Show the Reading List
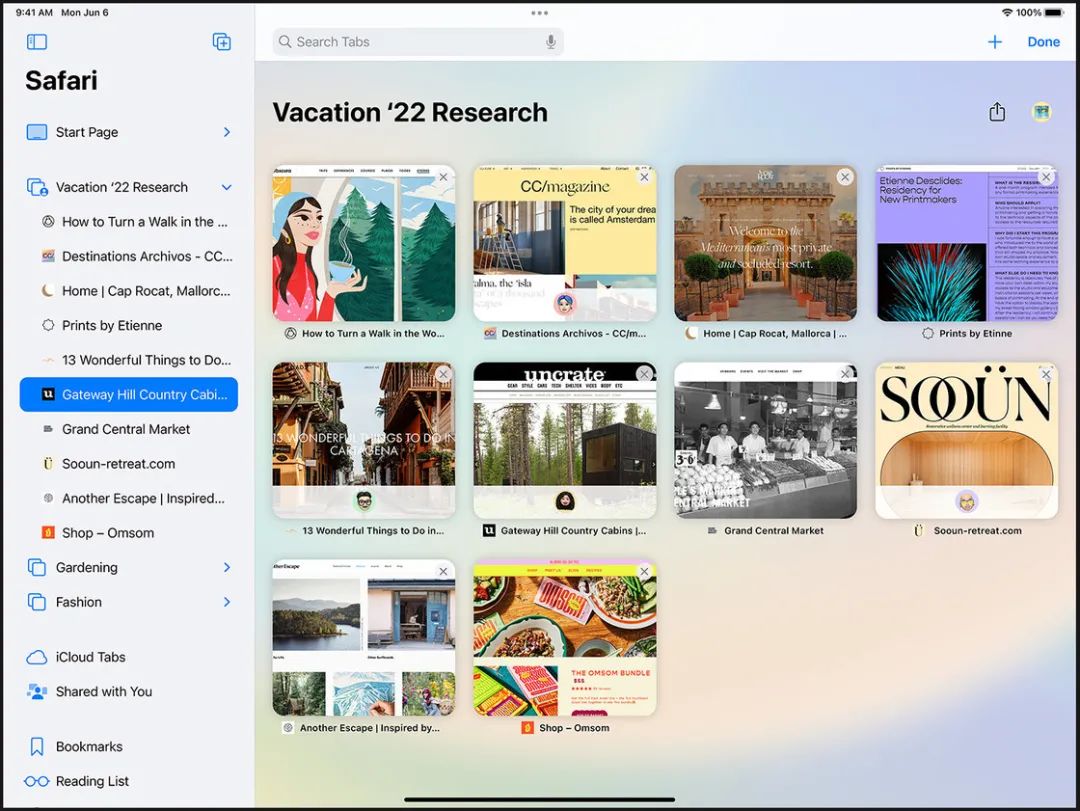This screenshot has width=1080, height=811. click(x=92, y=781)
